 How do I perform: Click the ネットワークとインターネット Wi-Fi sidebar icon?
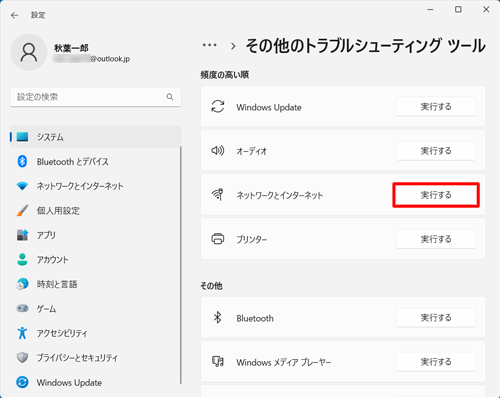(22, 186)
